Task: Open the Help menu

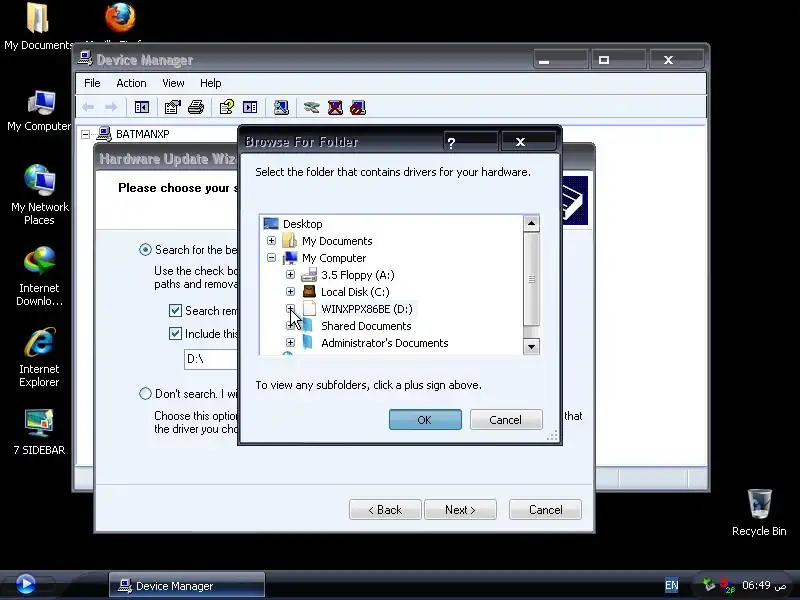Action: pos(210,83)
